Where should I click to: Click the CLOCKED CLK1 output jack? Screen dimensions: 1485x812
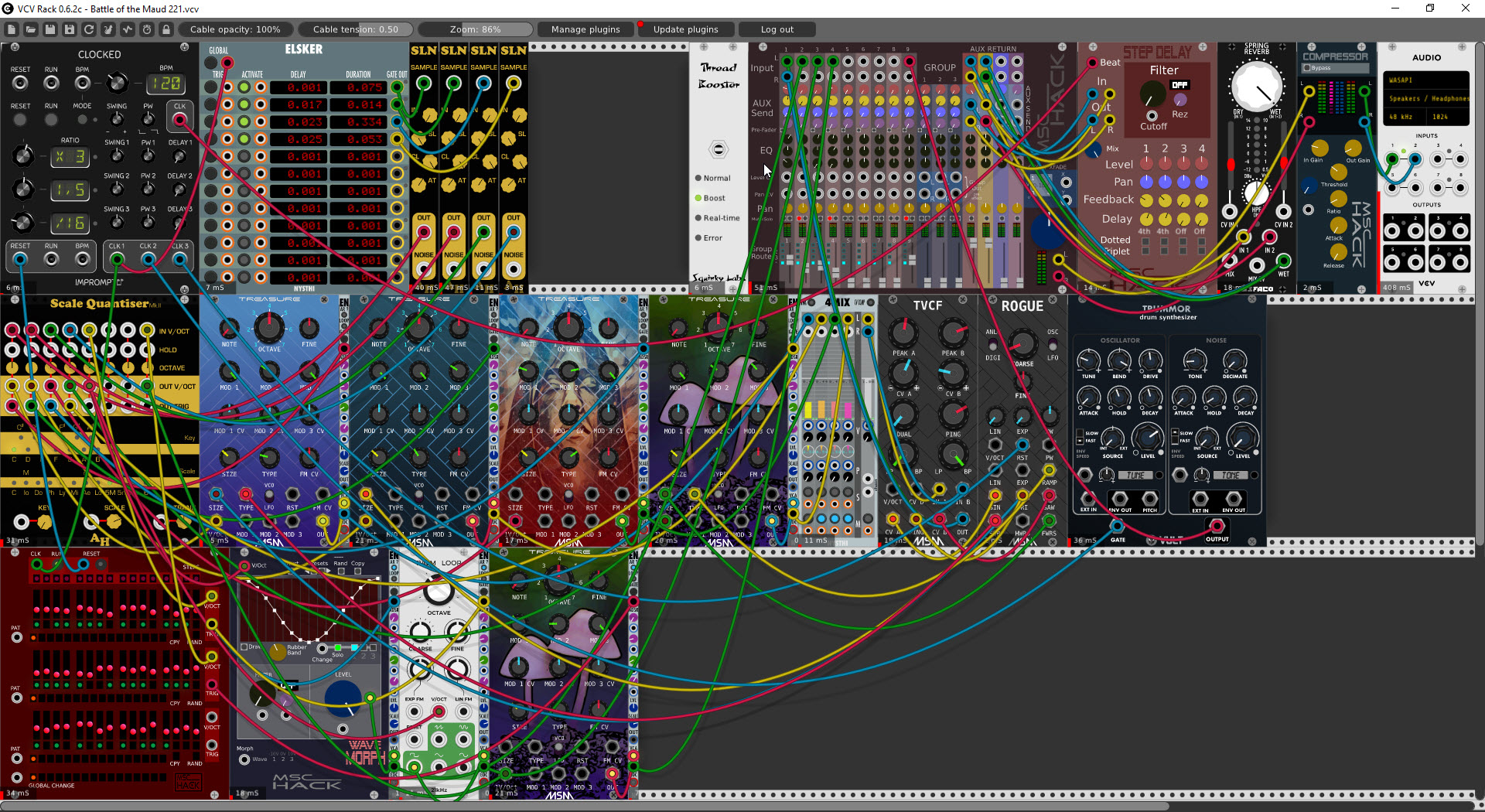[x=117, y=259]
